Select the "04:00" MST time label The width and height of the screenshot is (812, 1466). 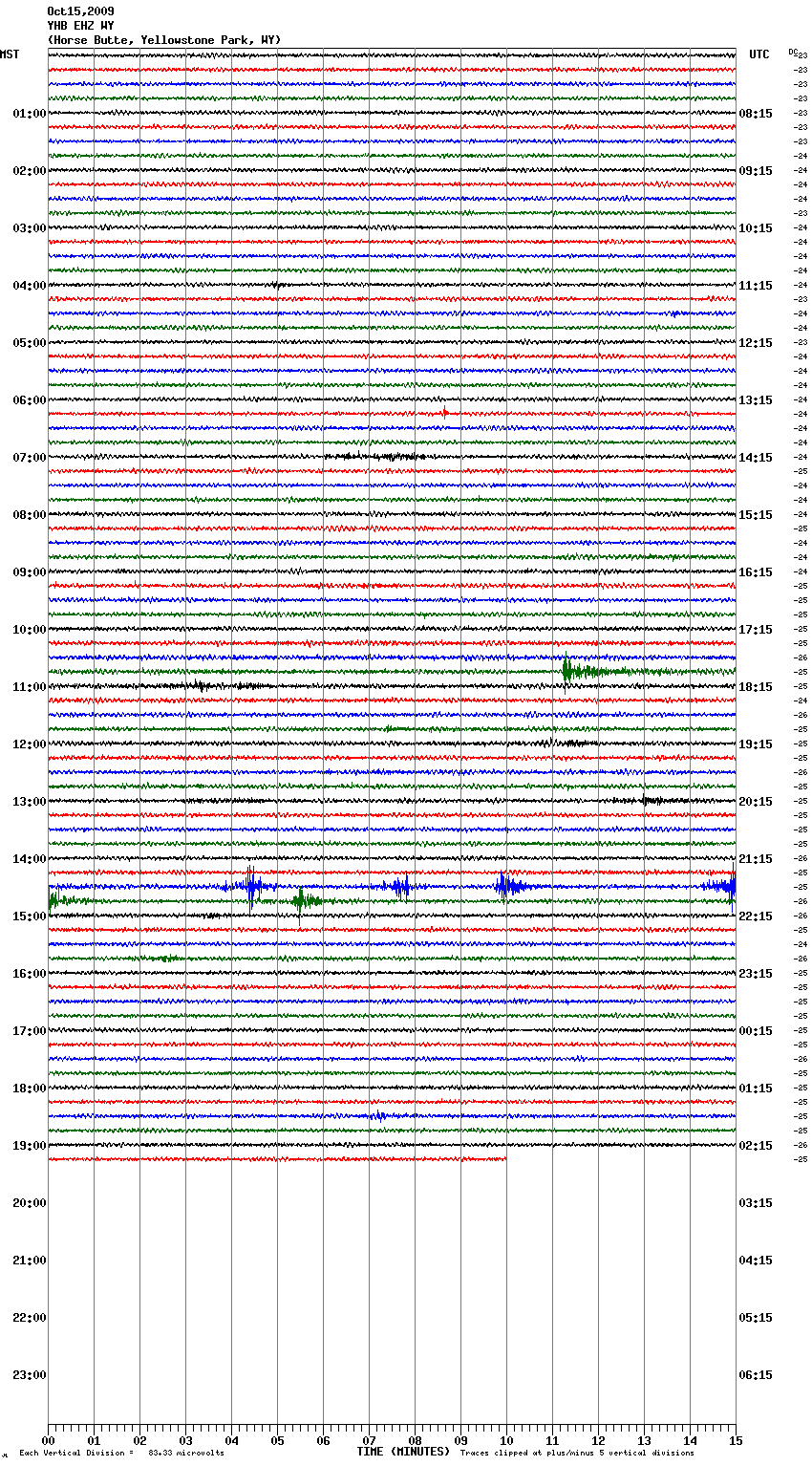pyautogui.click(x=30, y=286)
